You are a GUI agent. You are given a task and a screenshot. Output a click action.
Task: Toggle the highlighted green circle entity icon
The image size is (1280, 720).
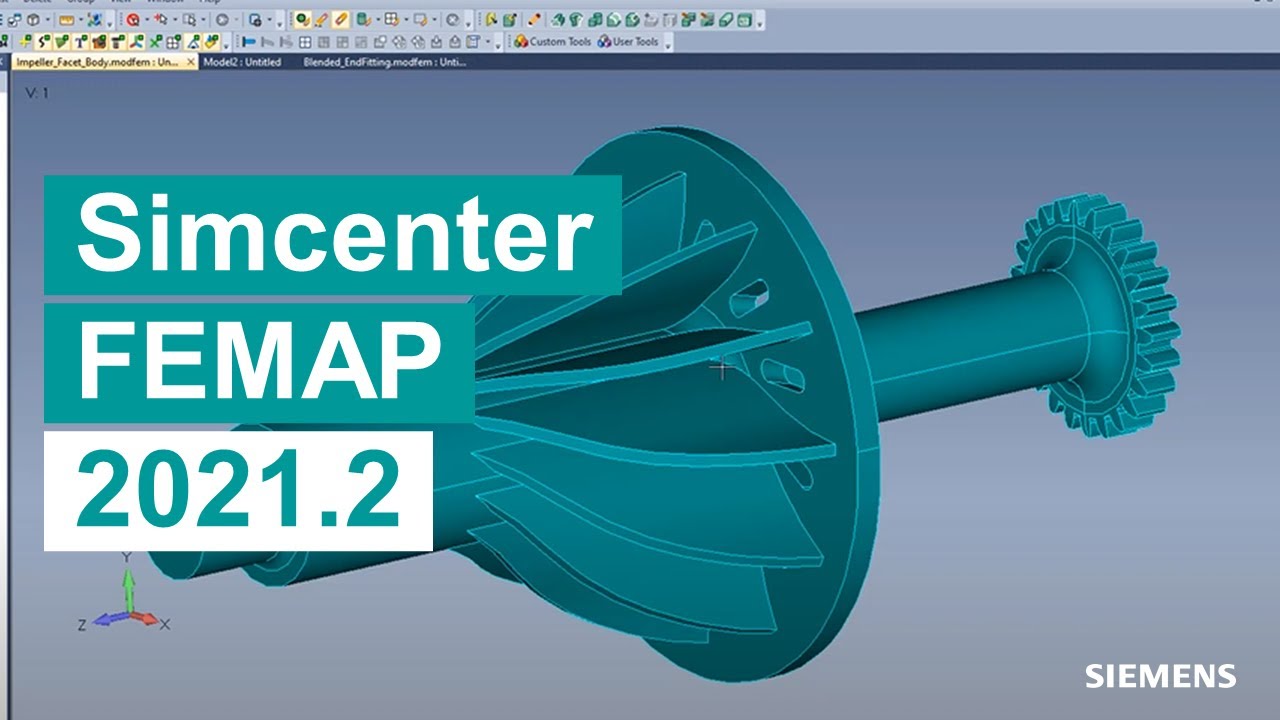click(303, 19)
